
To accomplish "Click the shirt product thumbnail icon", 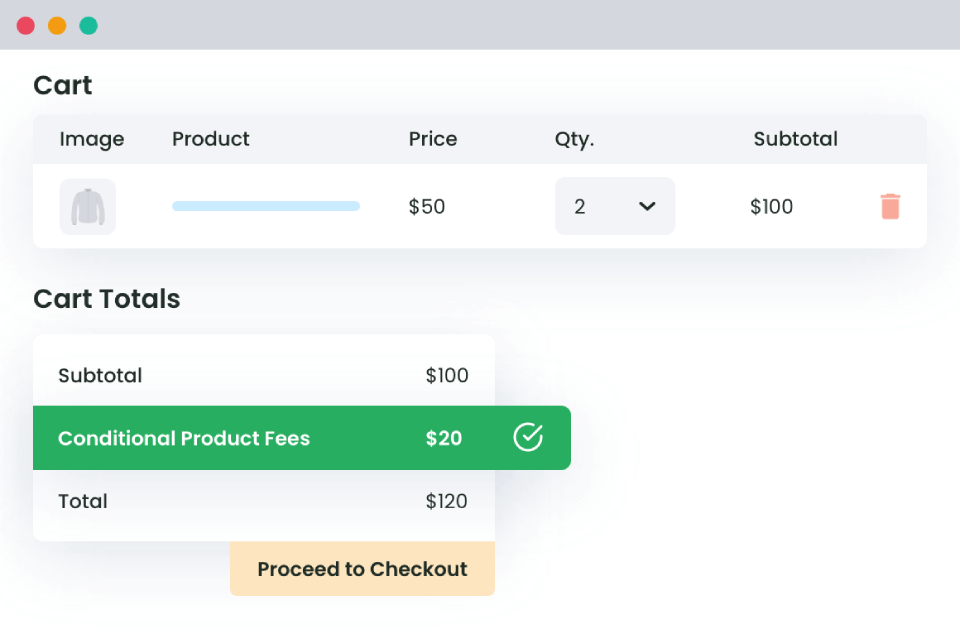I will 88,206.
